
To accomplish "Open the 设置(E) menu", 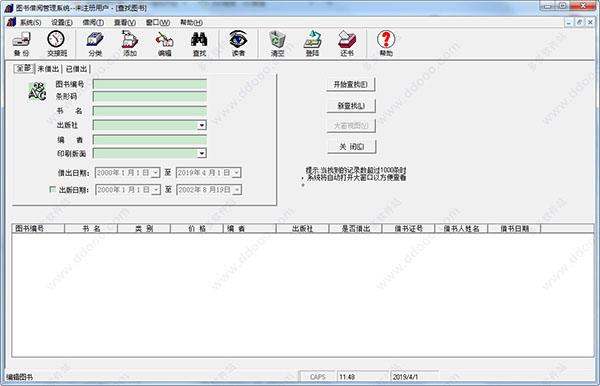I will 62,23.
